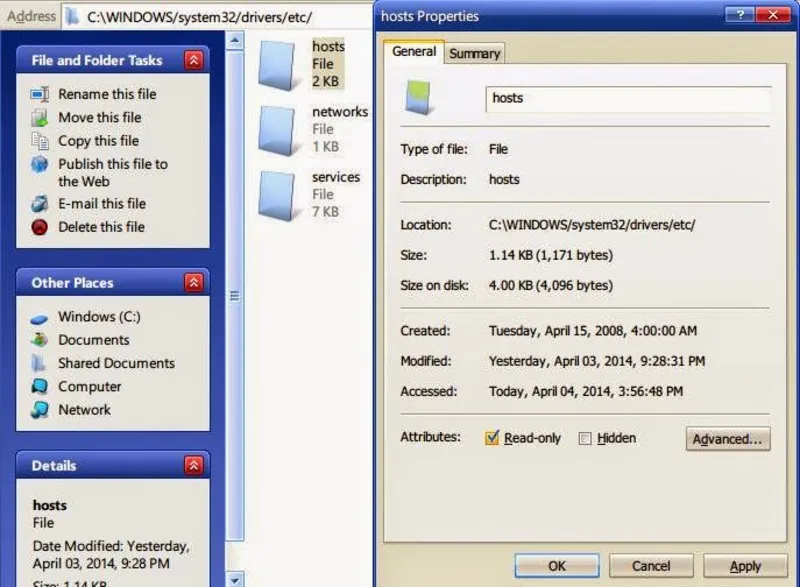
Task: Click the sidebar scrollbar down arrow
Action: click(235, 580)
